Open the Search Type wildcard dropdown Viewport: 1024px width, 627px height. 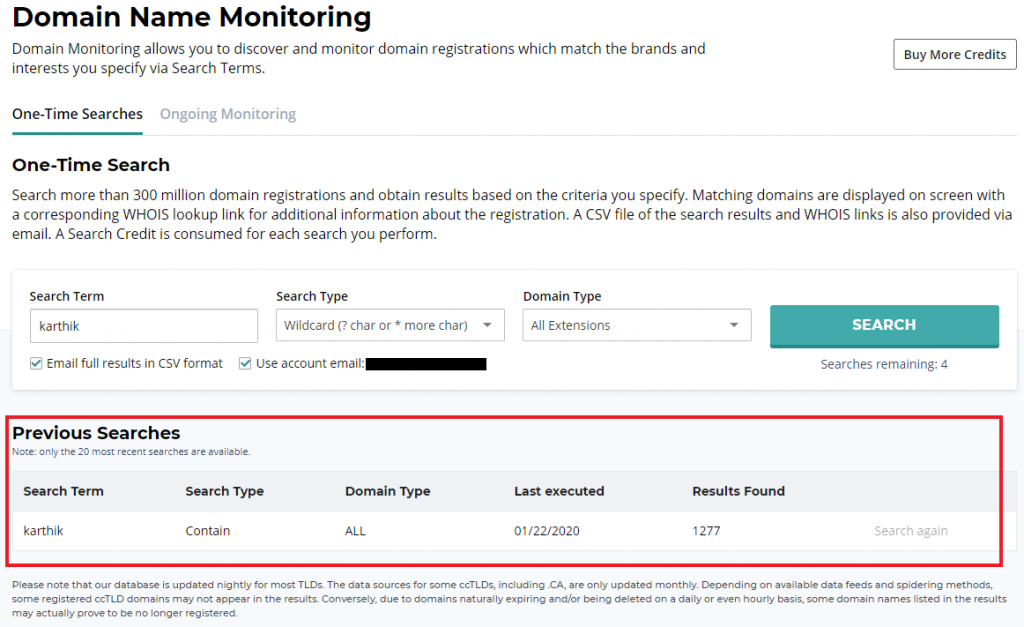pos(390,325)
